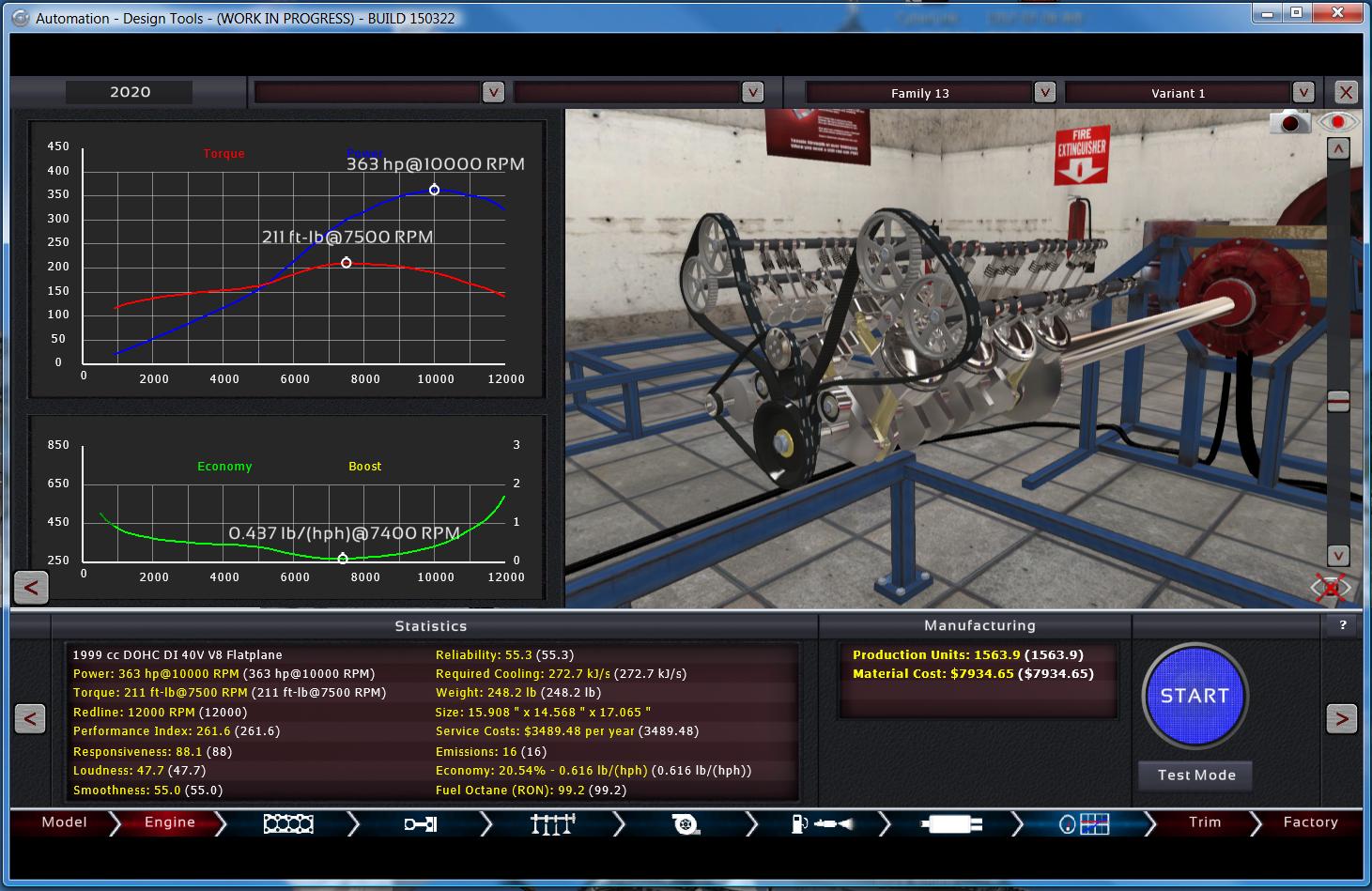Screen dimensions: 1372x891
Task: Select the Boost legend label
Action: [365, 467]
